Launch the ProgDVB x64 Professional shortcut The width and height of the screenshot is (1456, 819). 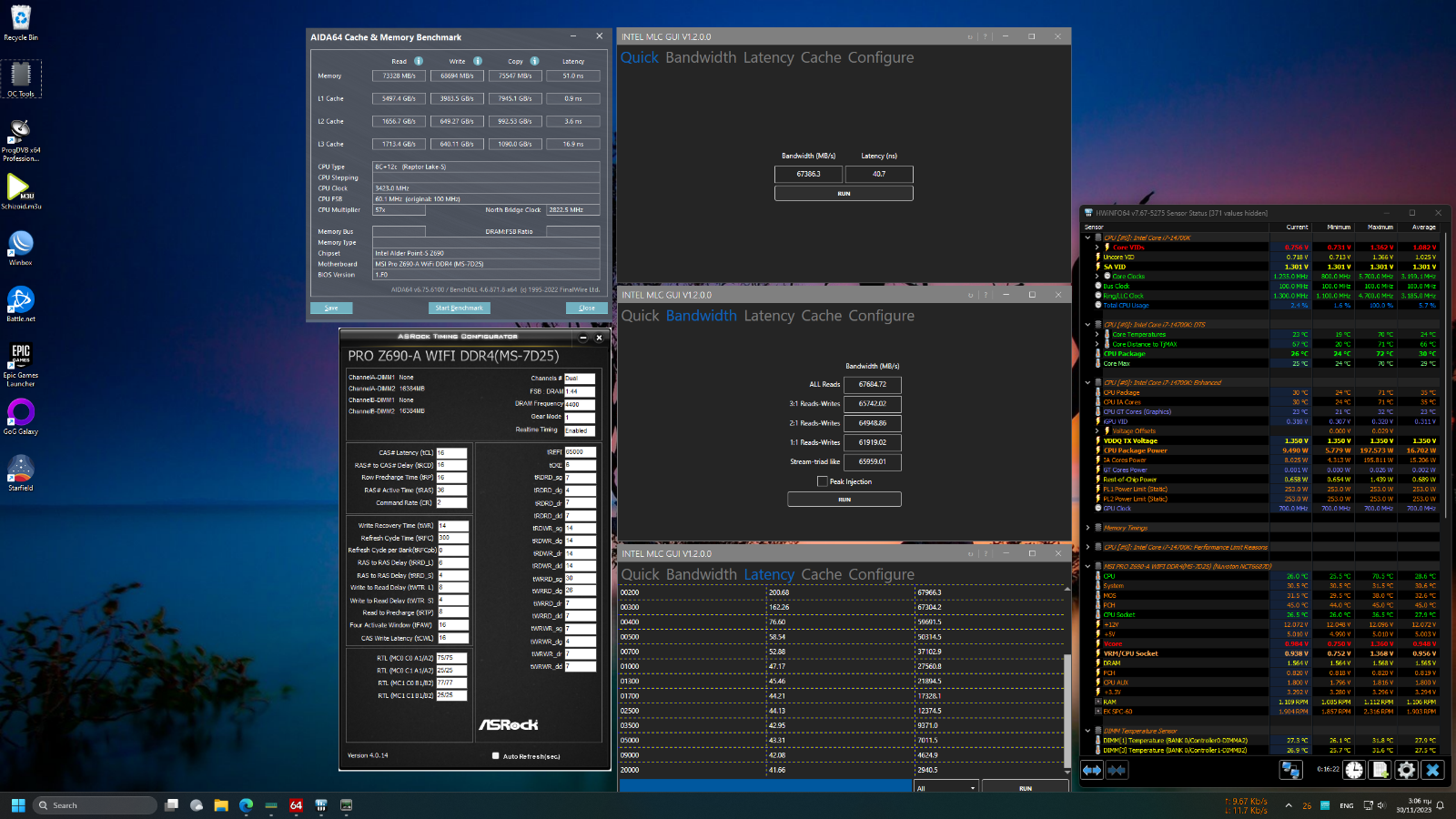(20, 139)
